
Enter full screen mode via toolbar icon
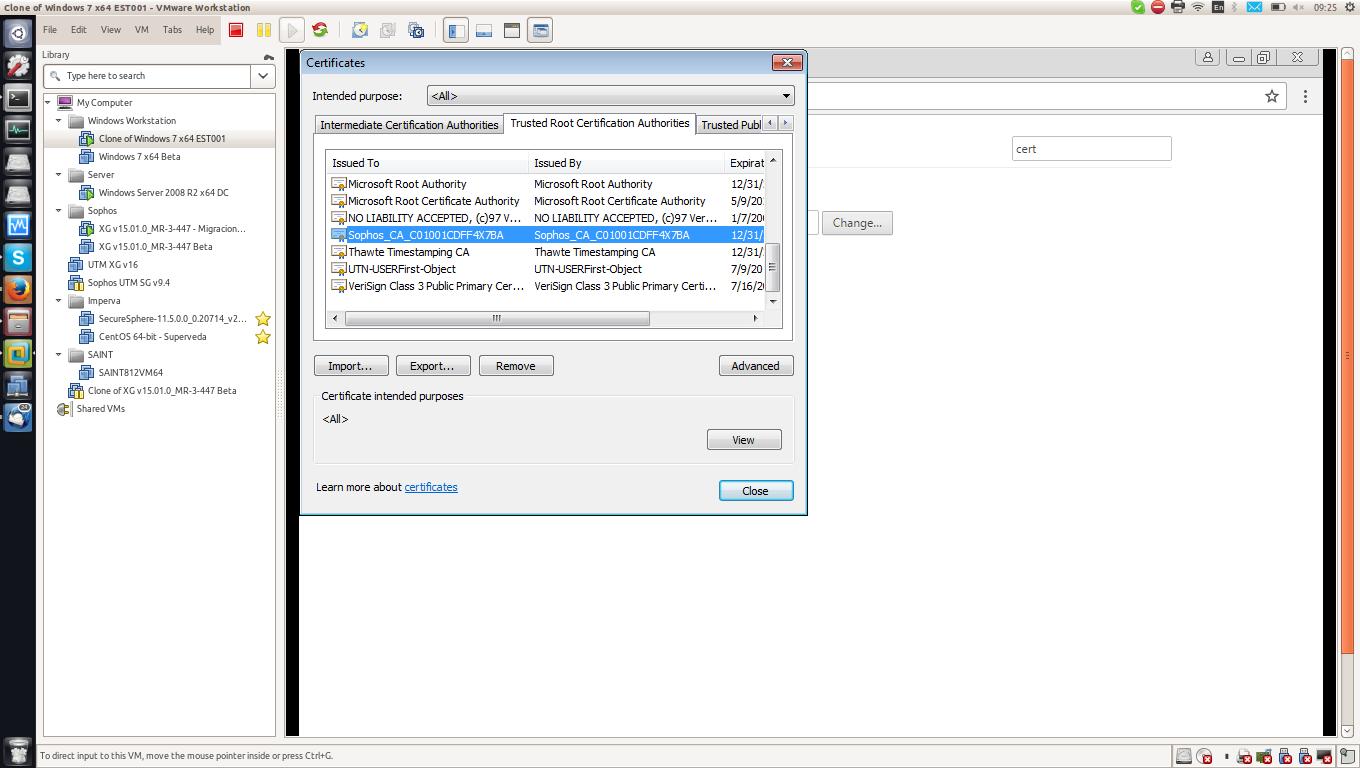coord(512,30)
